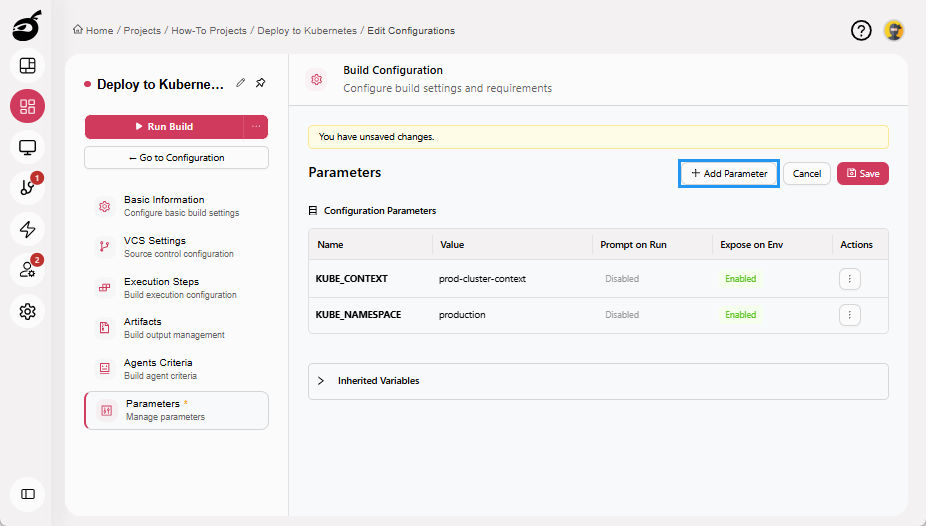Click Disabled status in KUBE_CONTEXT row
This screenshot has height=526, width=926.
622,279
